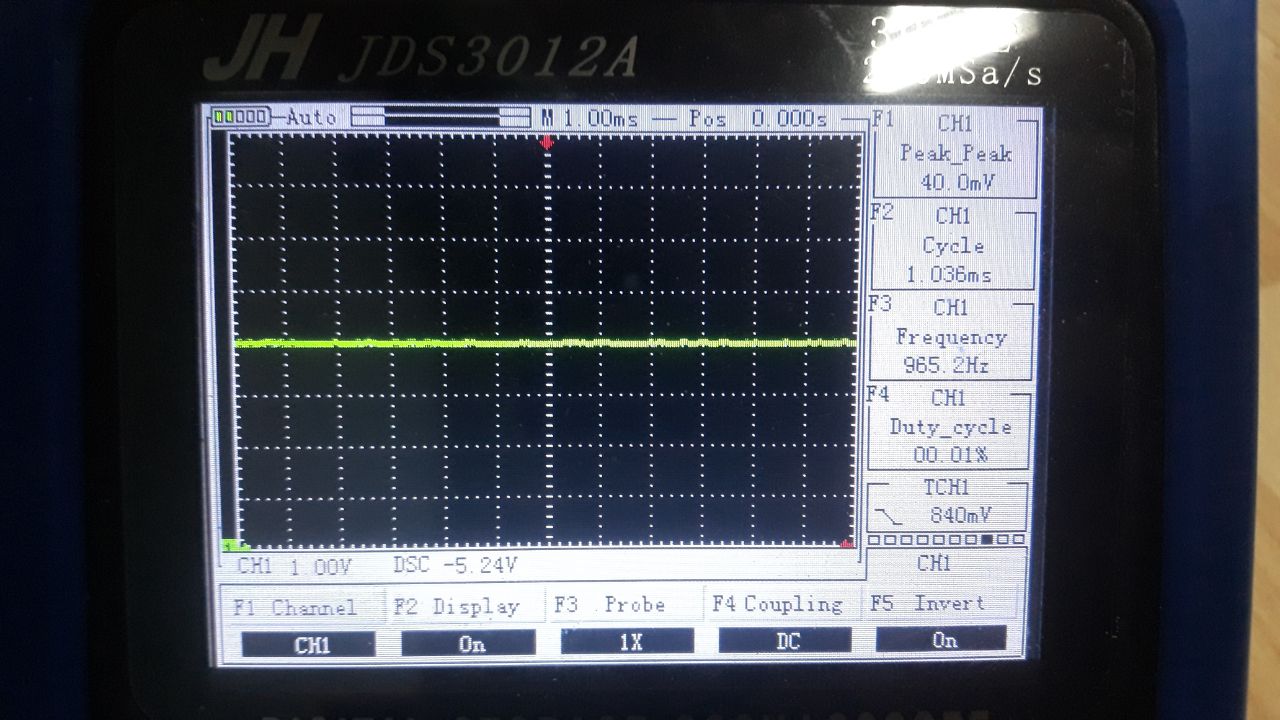1280x720 pixels.
Task: Change the coupling "DC" setting
Action: [785, 641]
